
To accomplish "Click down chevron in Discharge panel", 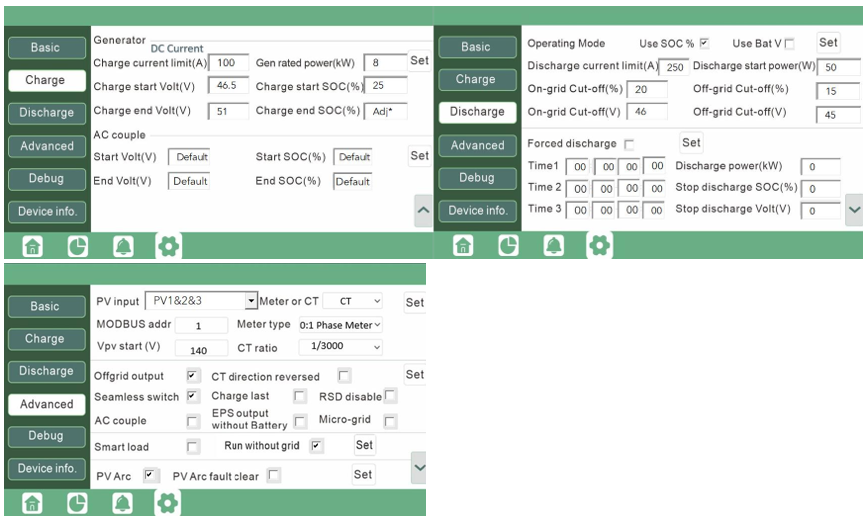I will [854, 210].
